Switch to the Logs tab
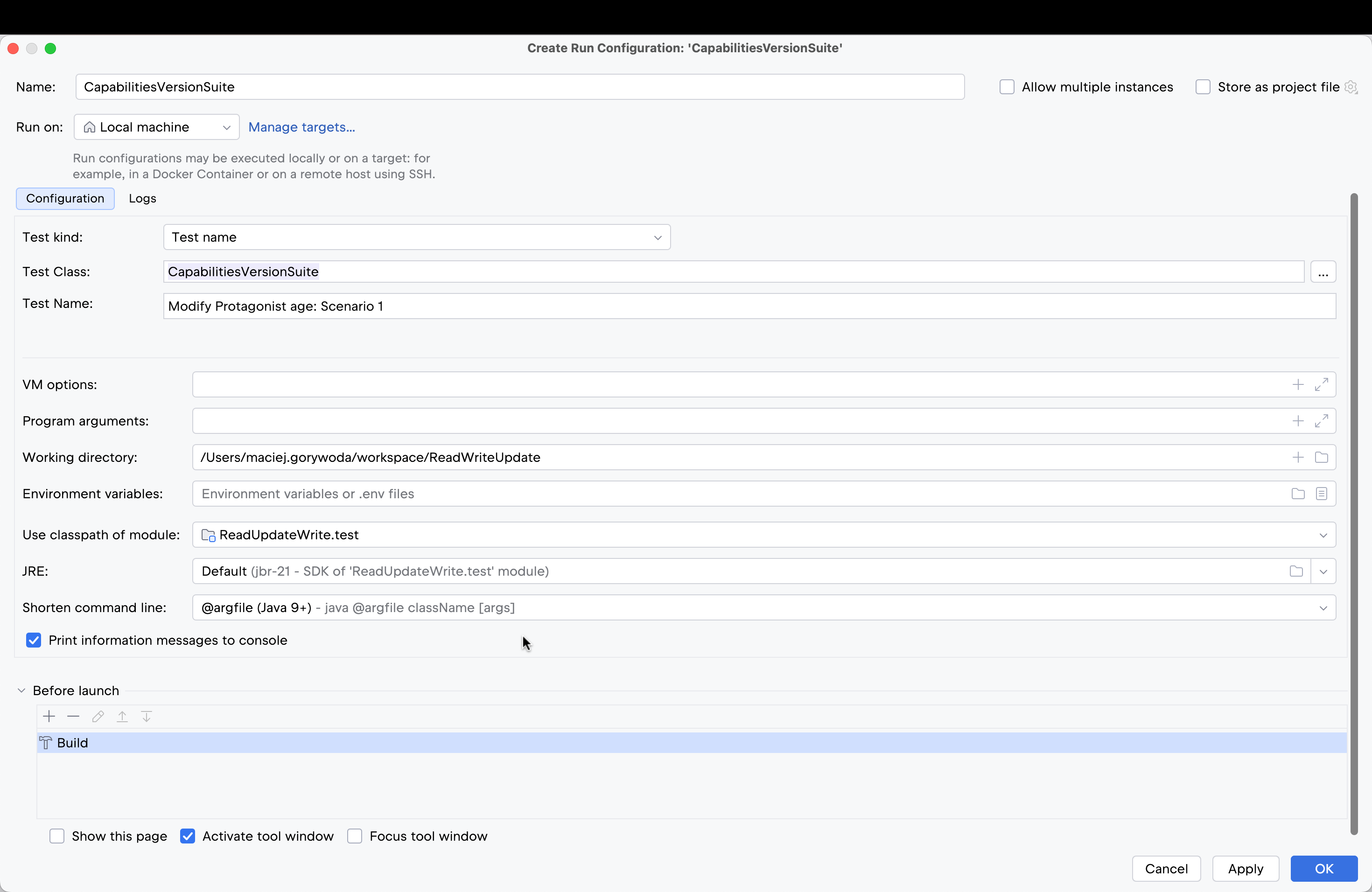The height and width of the screenshot is (892, 1372). (x=142, y=199)
